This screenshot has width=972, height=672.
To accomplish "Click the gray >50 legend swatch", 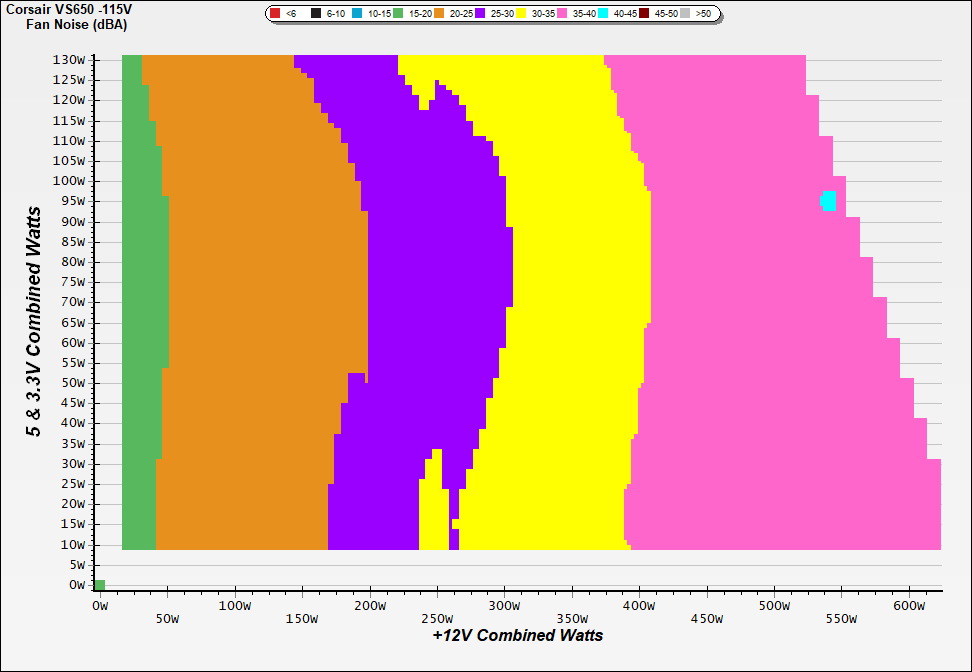I will tap(685, 14).
